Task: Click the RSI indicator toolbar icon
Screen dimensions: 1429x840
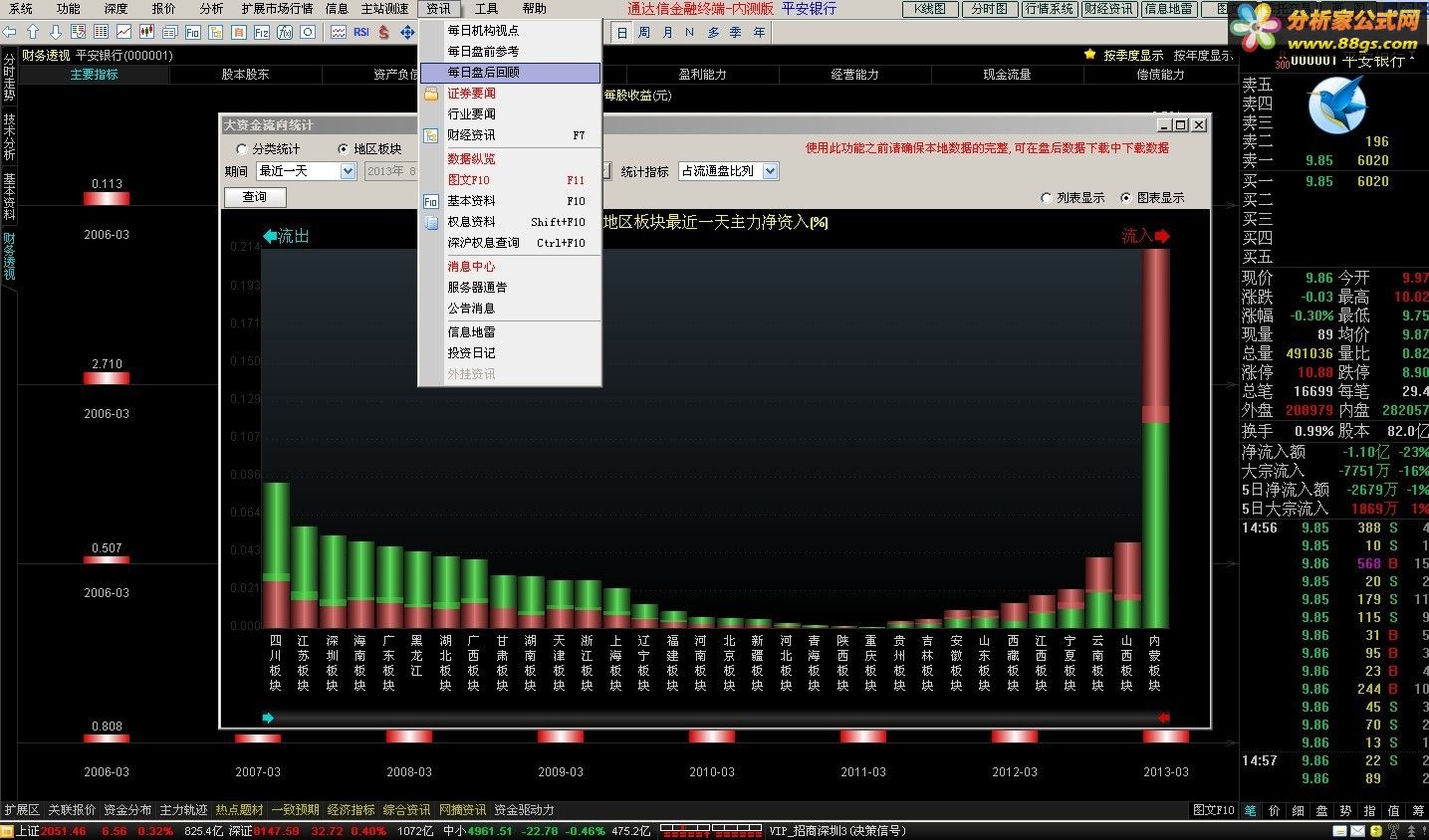Action: (360, 32)
